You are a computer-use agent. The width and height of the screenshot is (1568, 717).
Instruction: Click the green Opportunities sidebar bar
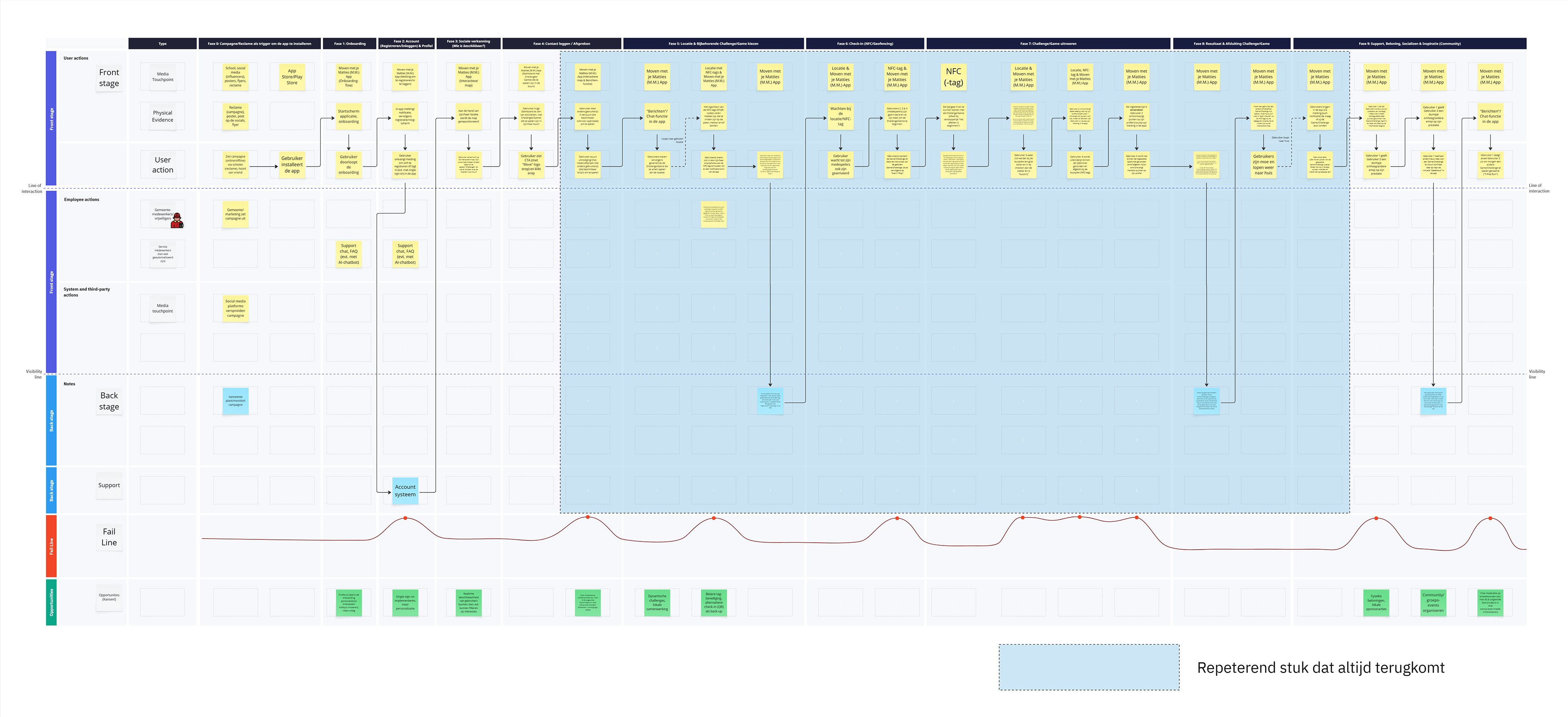point(51,602)
